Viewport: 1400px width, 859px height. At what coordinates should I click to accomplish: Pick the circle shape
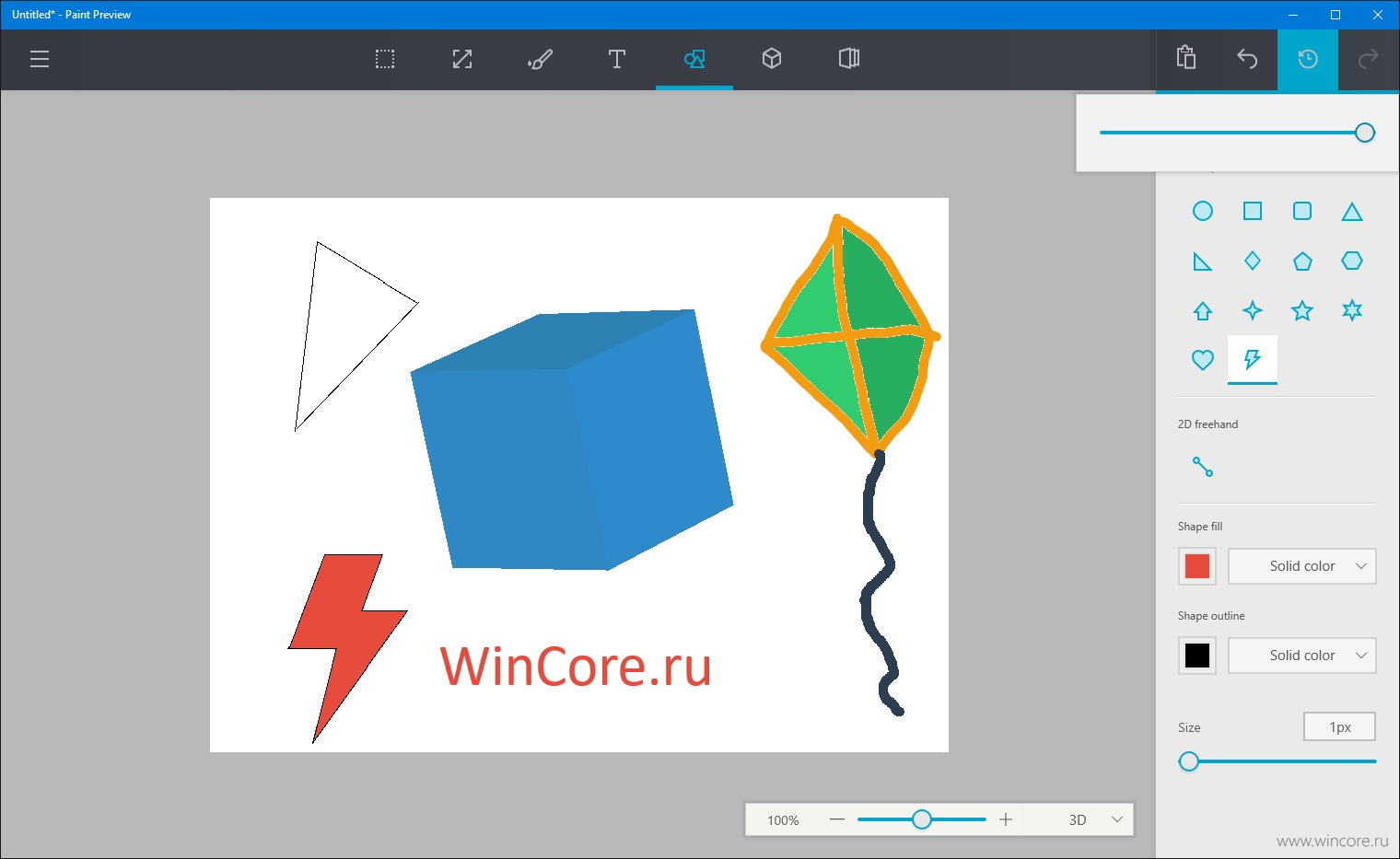click(1203, 212)
